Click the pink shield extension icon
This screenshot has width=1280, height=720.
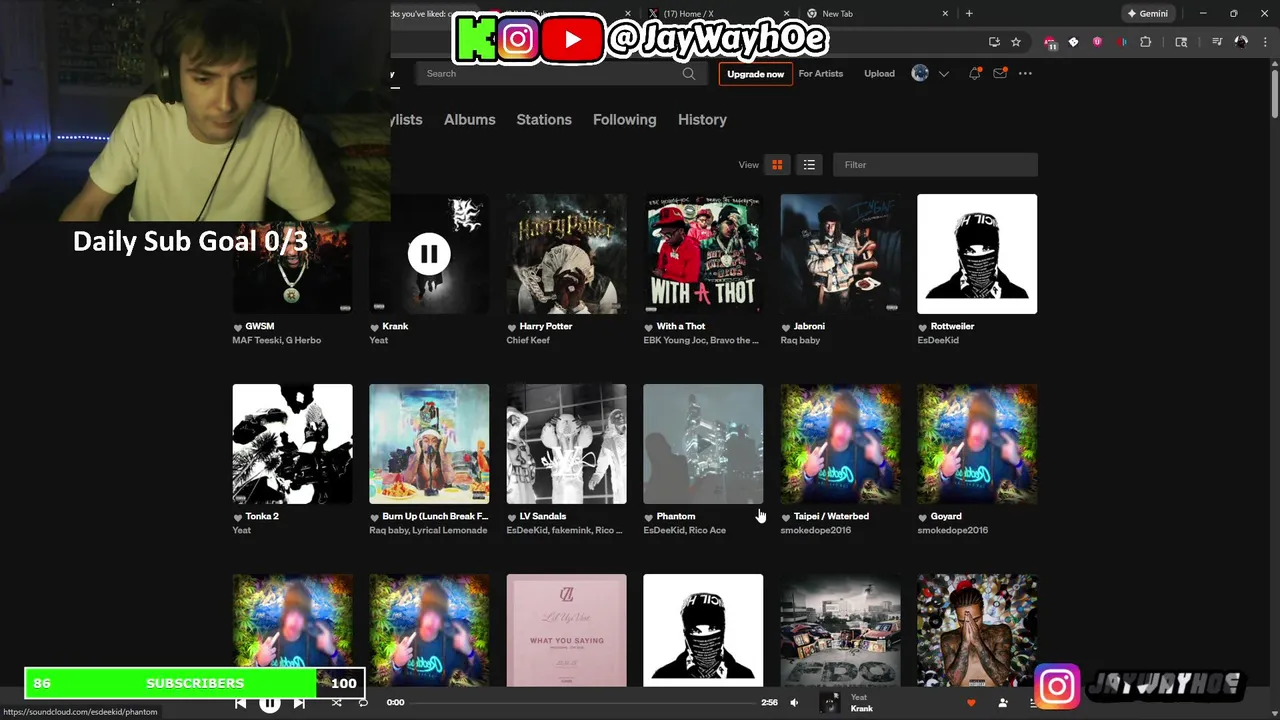[1098, 42]
